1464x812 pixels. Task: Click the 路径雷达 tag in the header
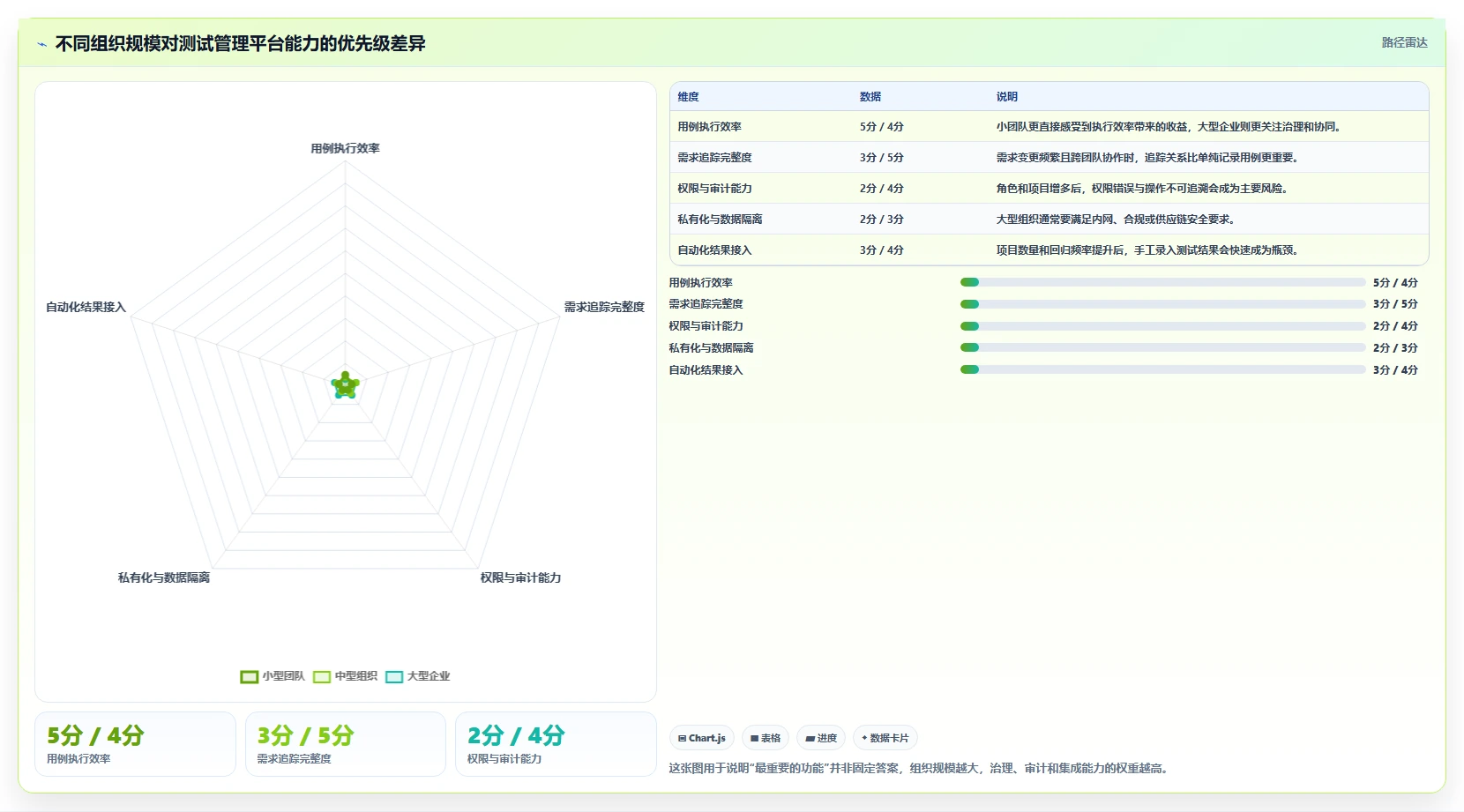point(1404,42)
